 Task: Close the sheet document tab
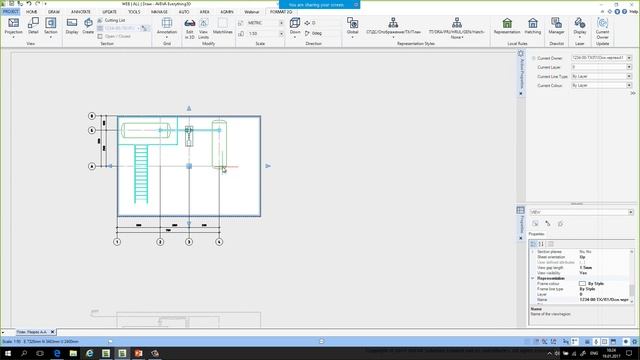coord(52,332)
